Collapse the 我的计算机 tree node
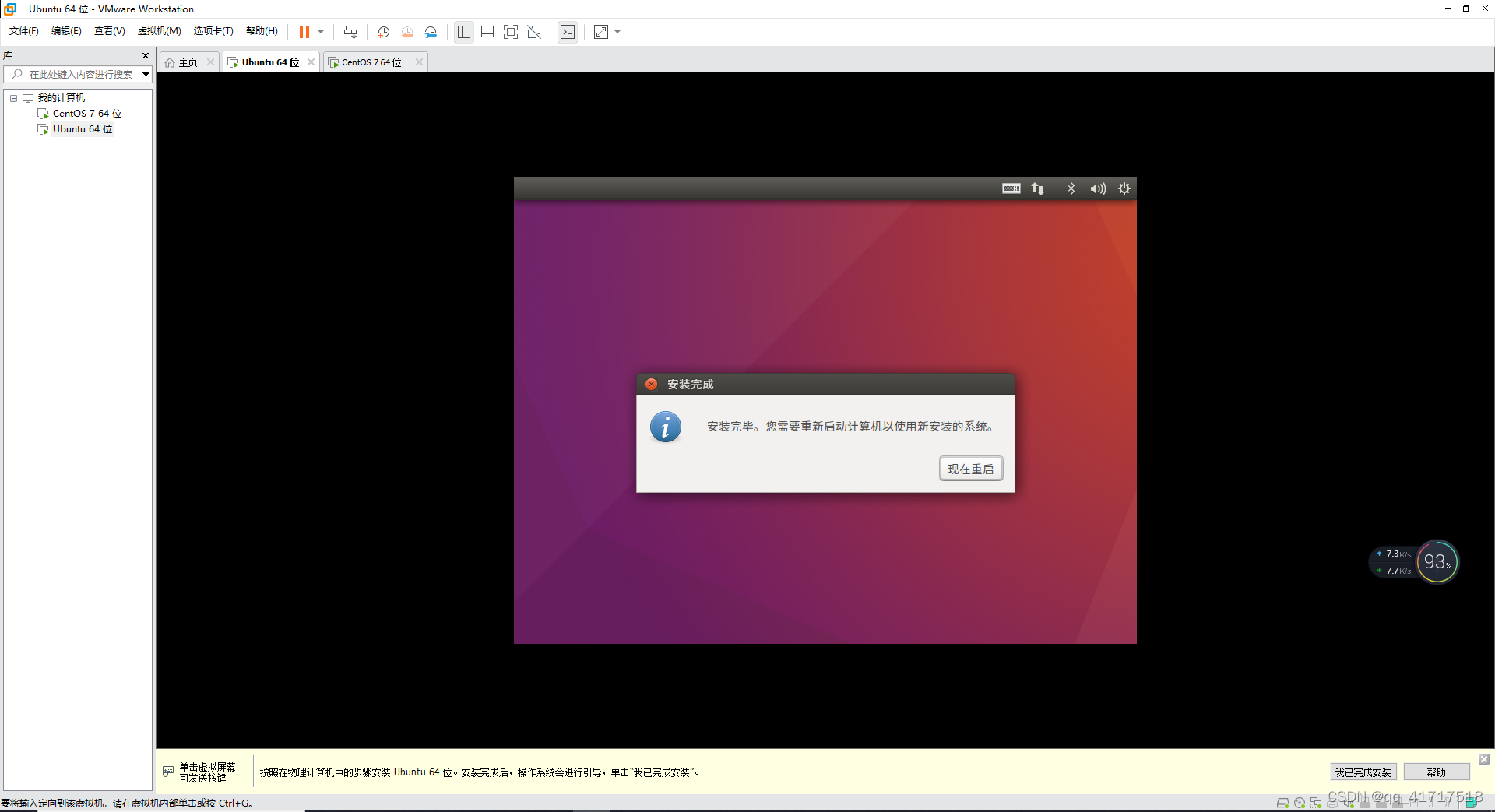Viewport: 1495px width, 812px height. (13, 98)
